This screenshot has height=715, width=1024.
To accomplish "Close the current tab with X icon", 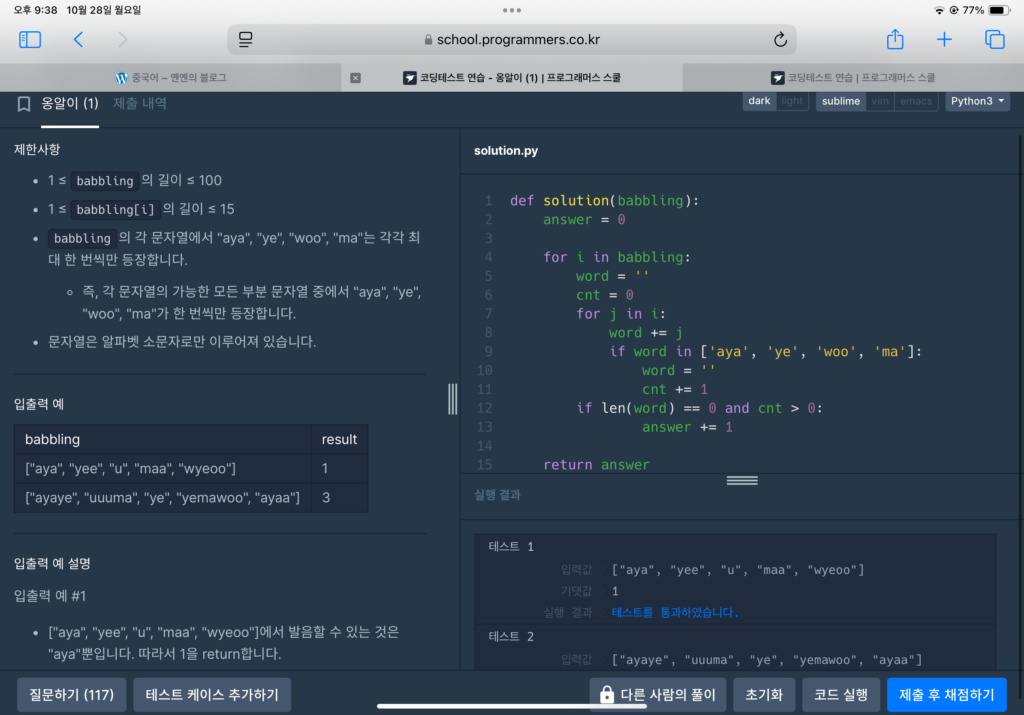I will pyautogui.click(x=355, y=77).
